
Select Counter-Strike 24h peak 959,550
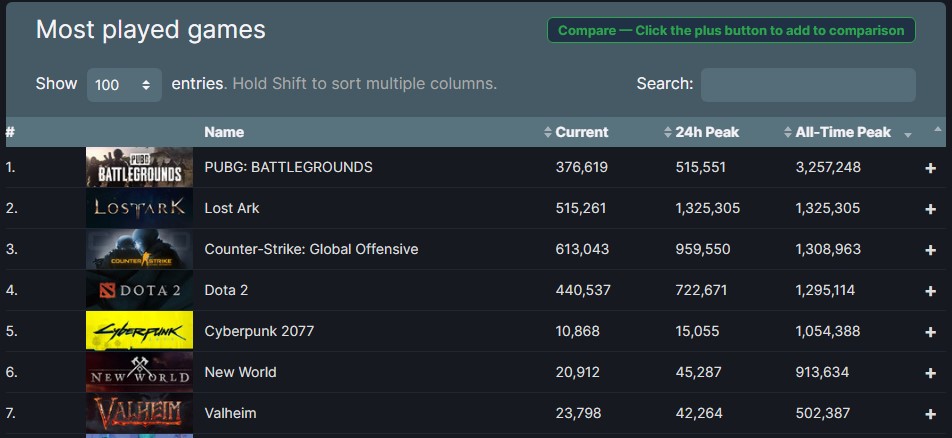click(703, 249)
